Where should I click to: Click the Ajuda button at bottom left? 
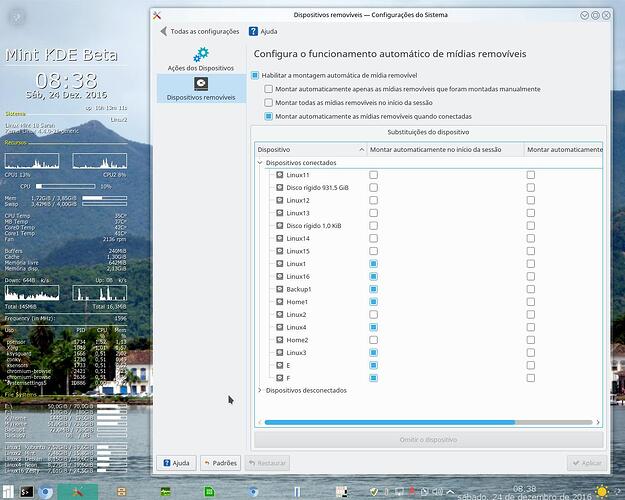[176, 463]
